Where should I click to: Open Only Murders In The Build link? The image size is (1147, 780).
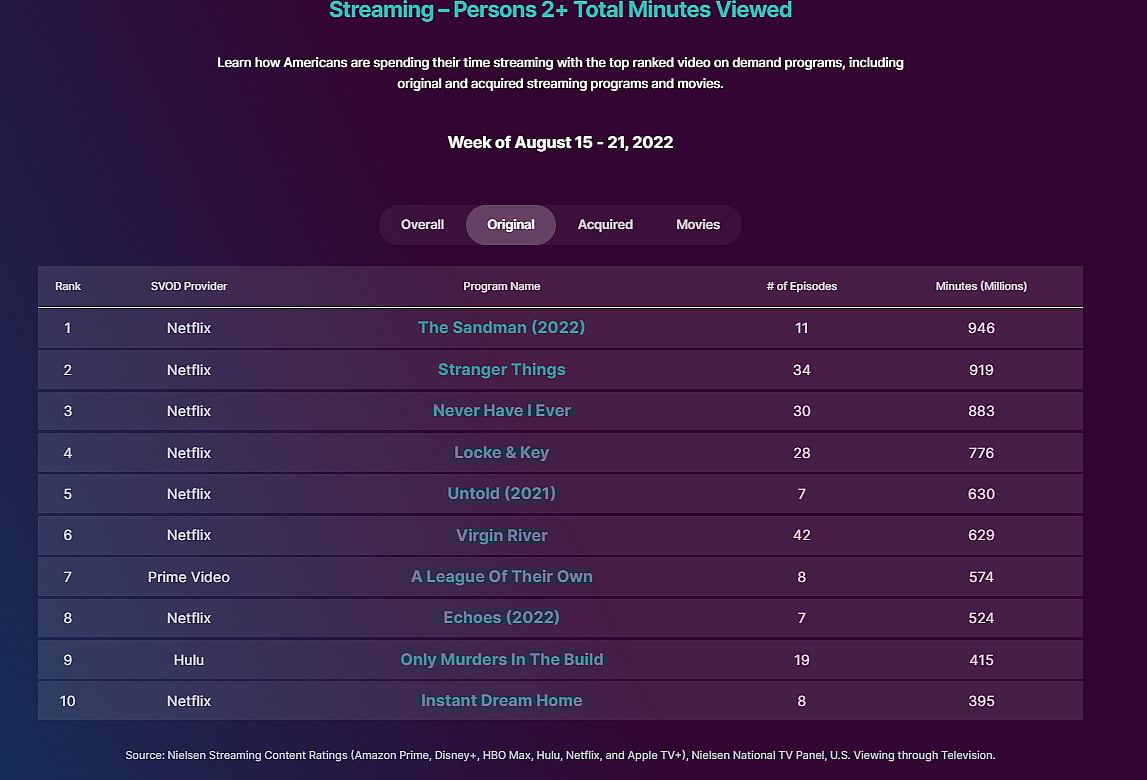click(501, 660)
